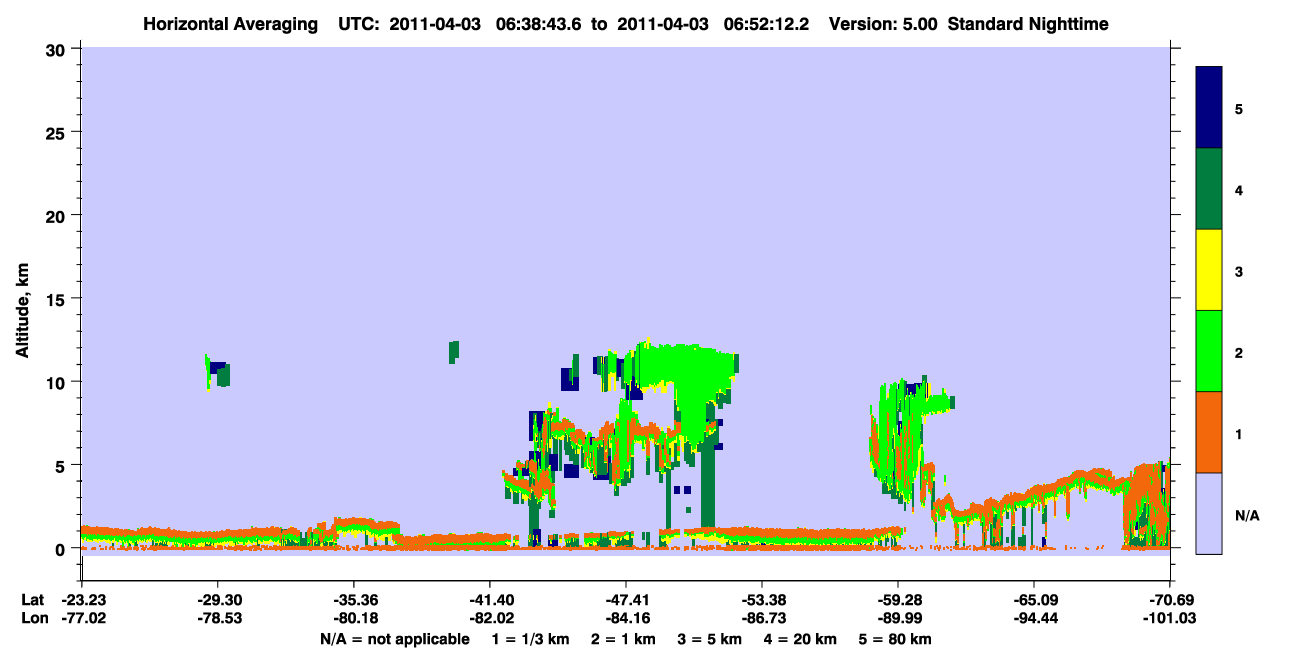
Task: Click the colorbar label '1'
Action: tap(1239, 433)
